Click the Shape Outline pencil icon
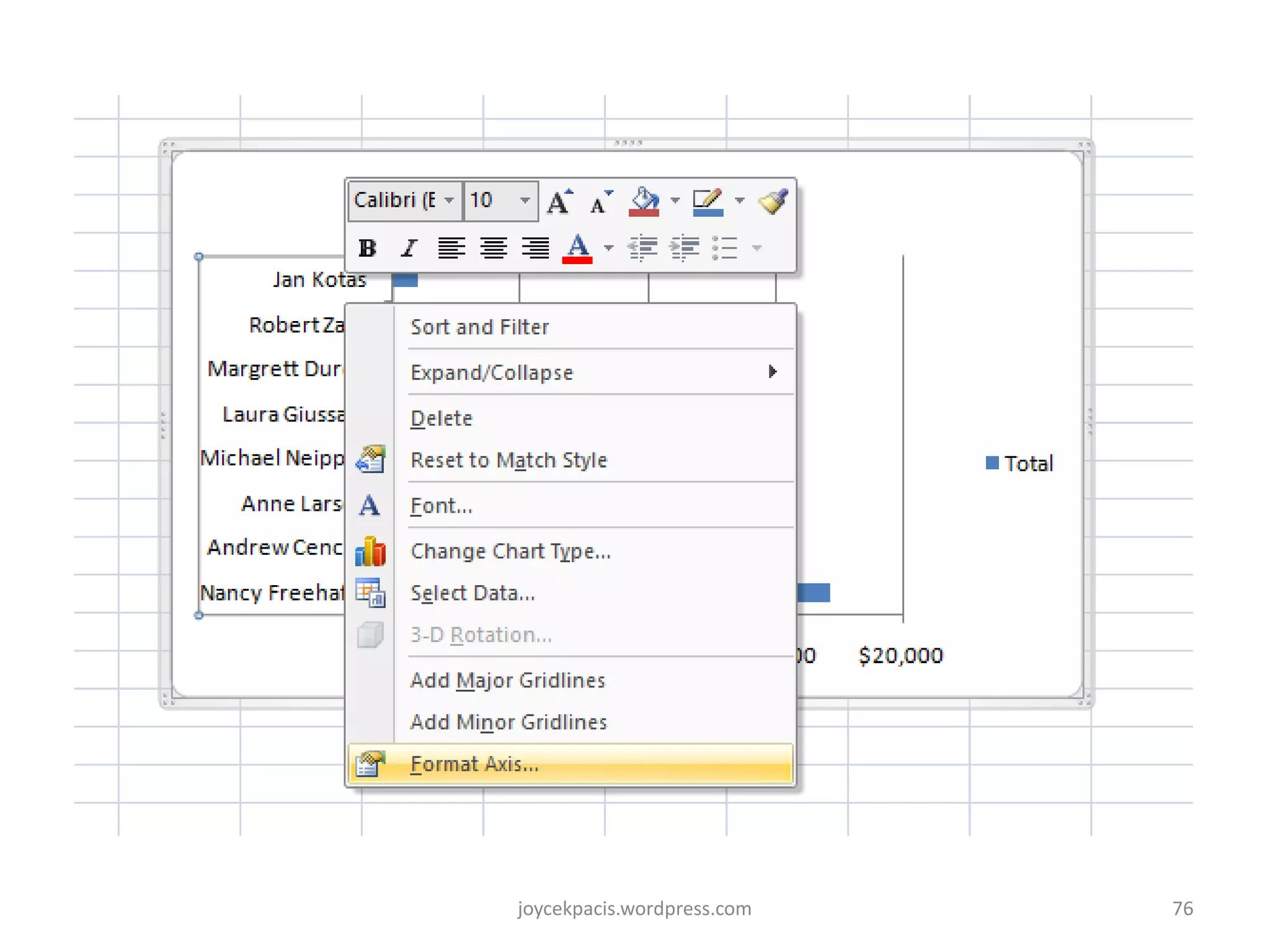The image size is (1270, 952). coord(708,201)
